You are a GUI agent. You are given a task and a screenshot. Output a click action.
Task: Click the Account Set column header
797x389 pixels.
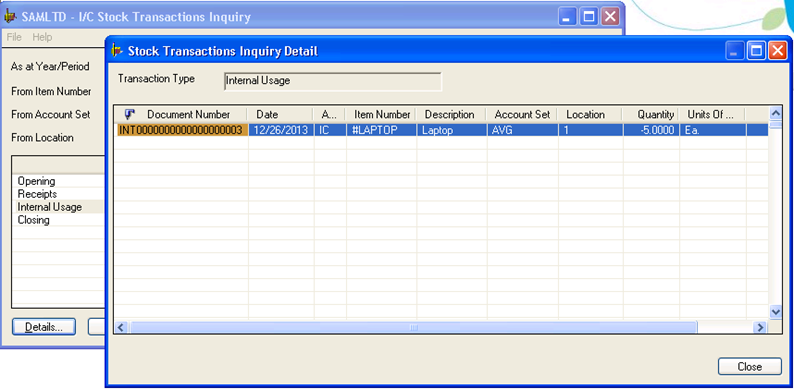(x=522, y=114)
